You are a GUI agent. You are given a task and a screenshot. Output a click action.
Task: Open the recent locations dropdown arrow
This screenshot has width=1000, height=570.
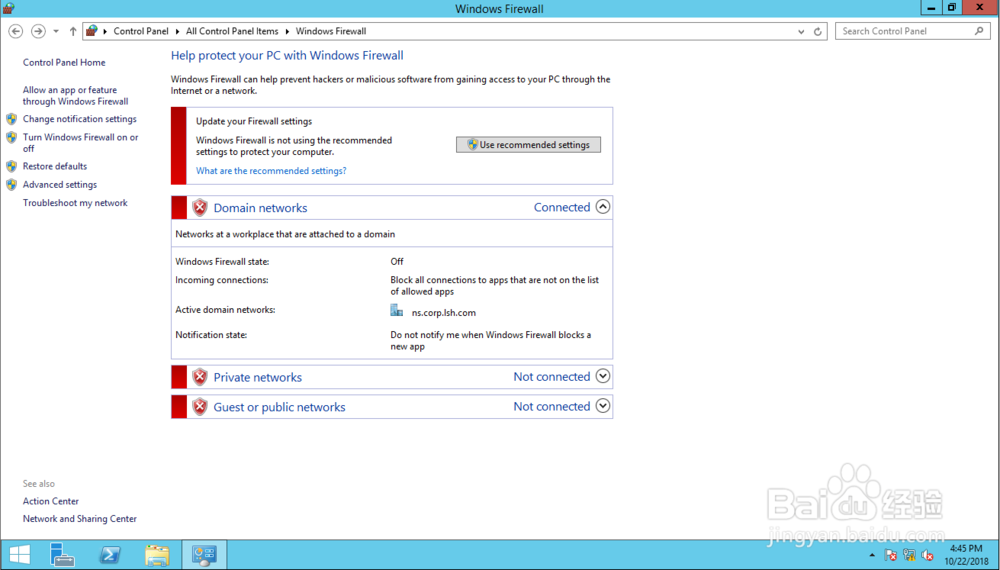pyautogui.click(x=56, y=31)
